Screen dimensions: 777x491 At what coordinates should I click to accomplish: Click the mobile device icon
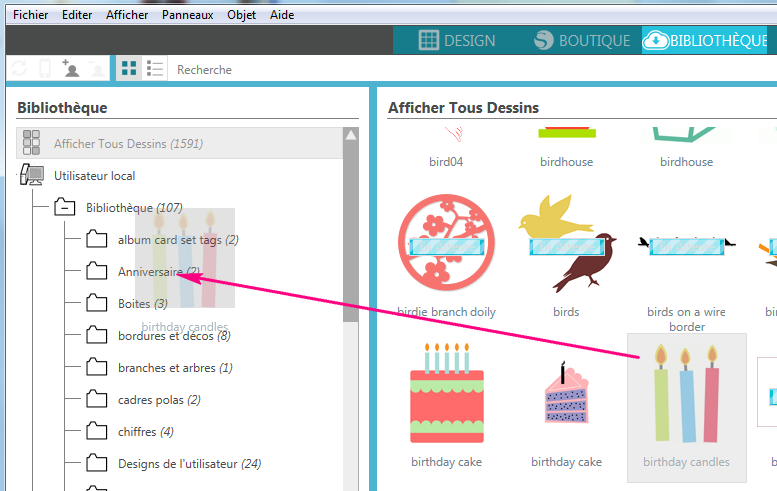[45, 68]
